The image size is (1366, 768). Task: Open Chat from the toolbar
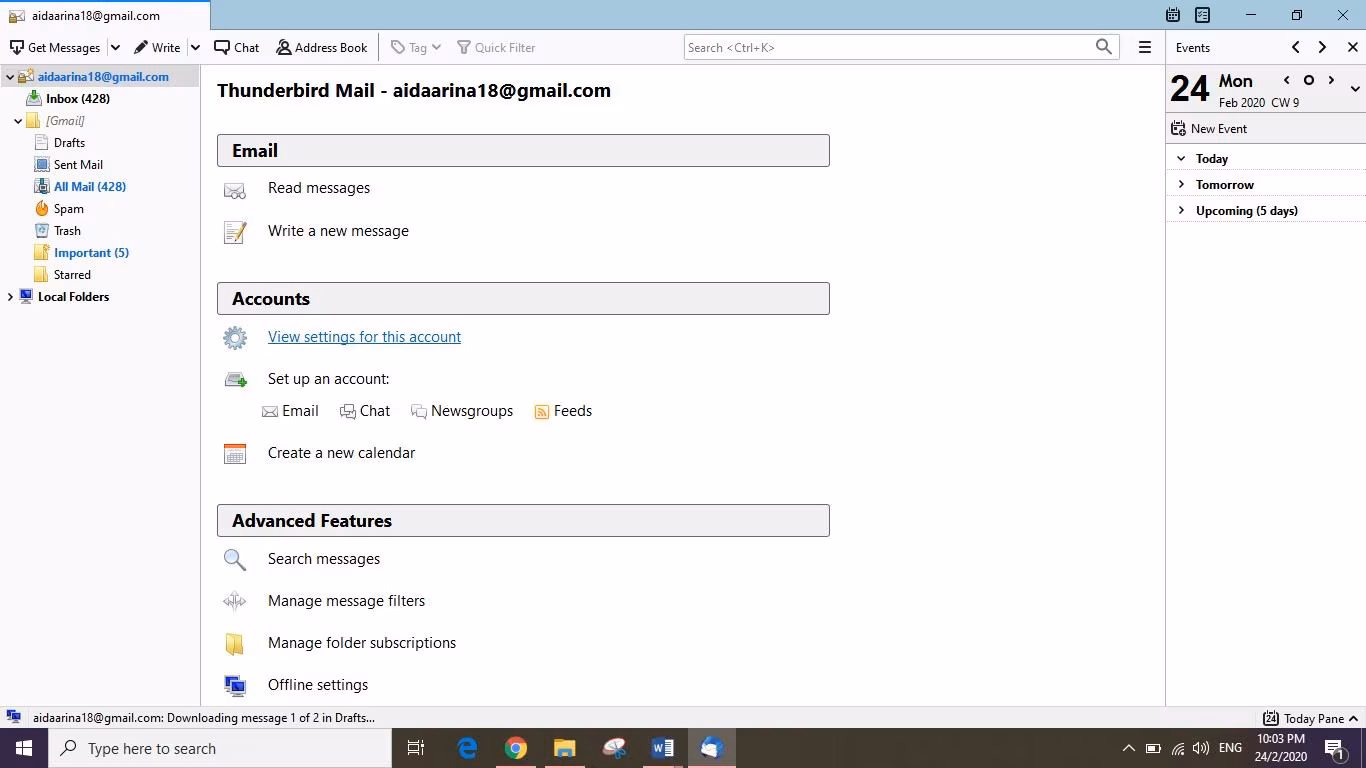coord(236,47)
